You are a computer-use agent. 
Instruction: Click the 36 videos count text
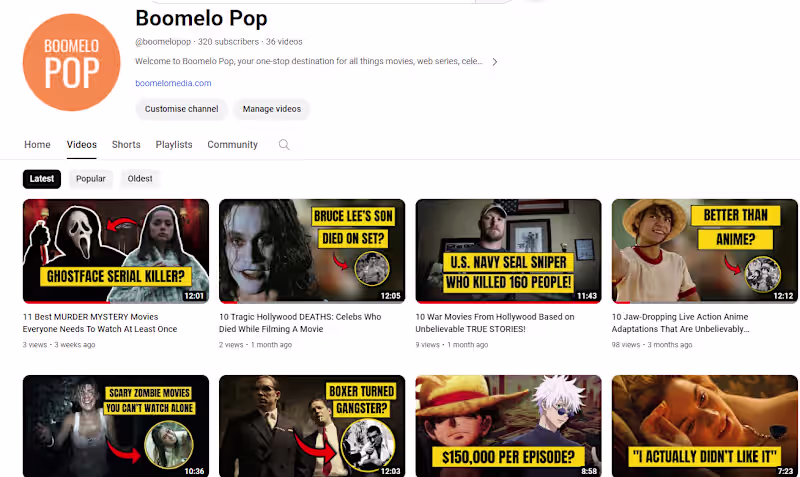click(x=284, y=42)
